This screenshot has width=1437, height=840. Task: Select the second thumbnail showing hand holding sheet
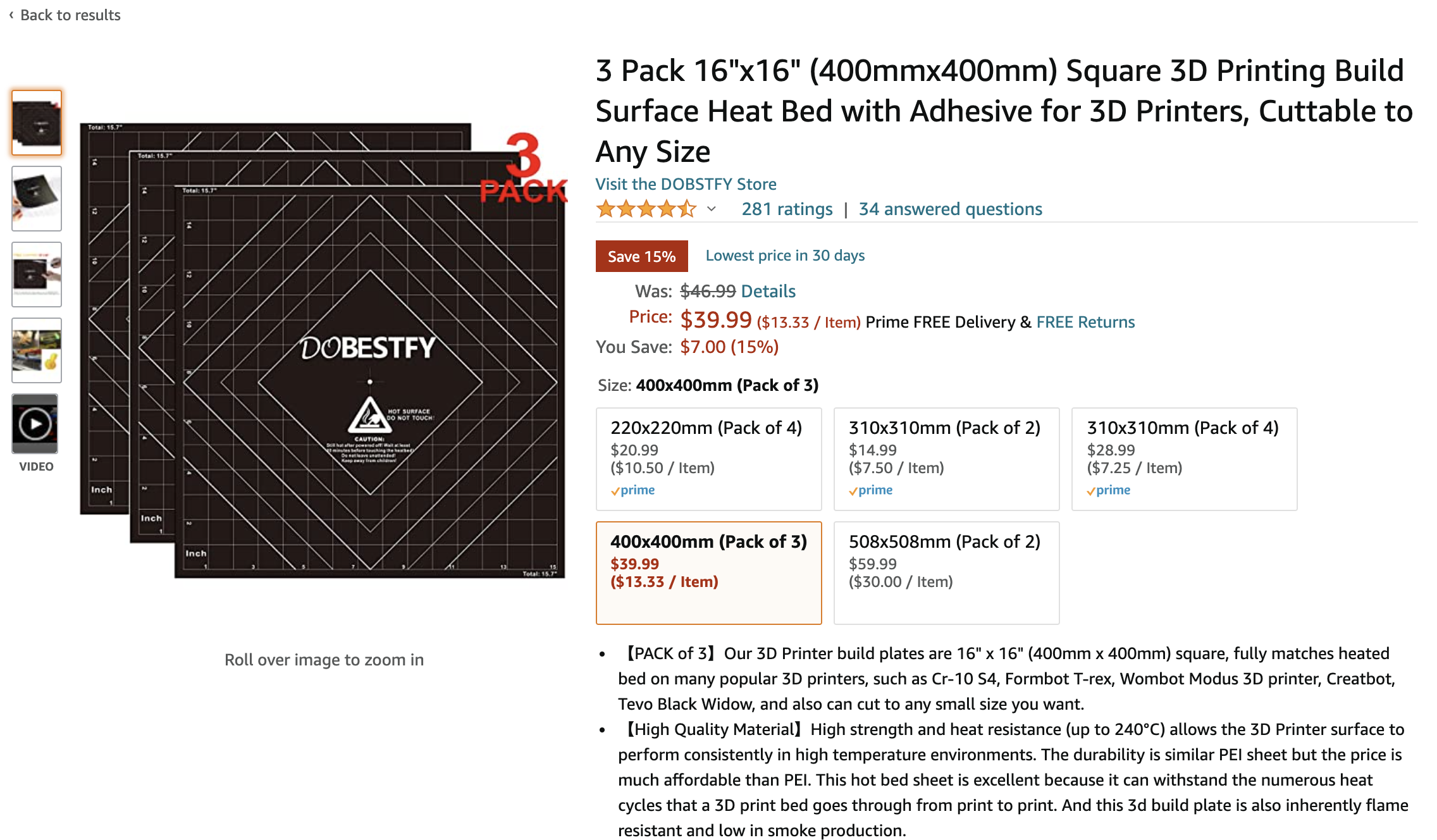coord(37,199)
